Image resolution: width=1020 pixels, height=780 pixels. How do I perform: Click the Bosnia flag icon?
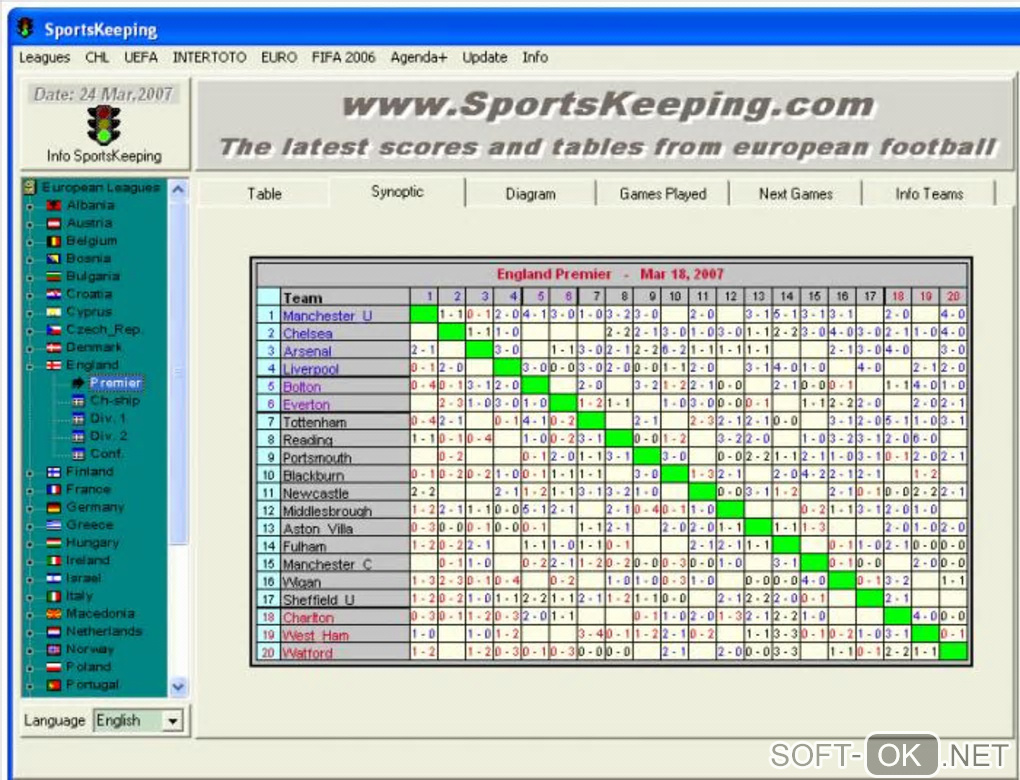point(54,259)
